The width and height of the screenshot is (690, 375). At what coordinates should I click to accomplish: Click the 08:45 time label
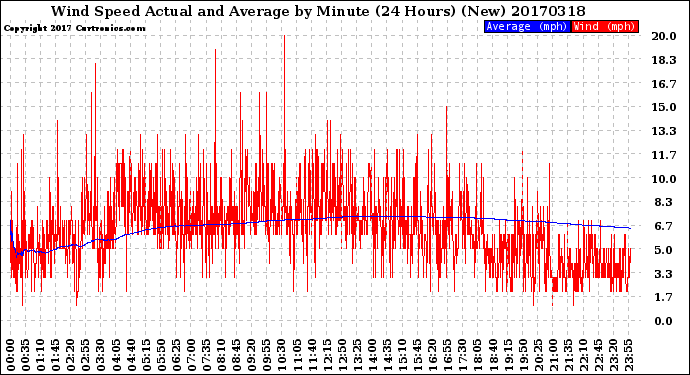(237, 355)
